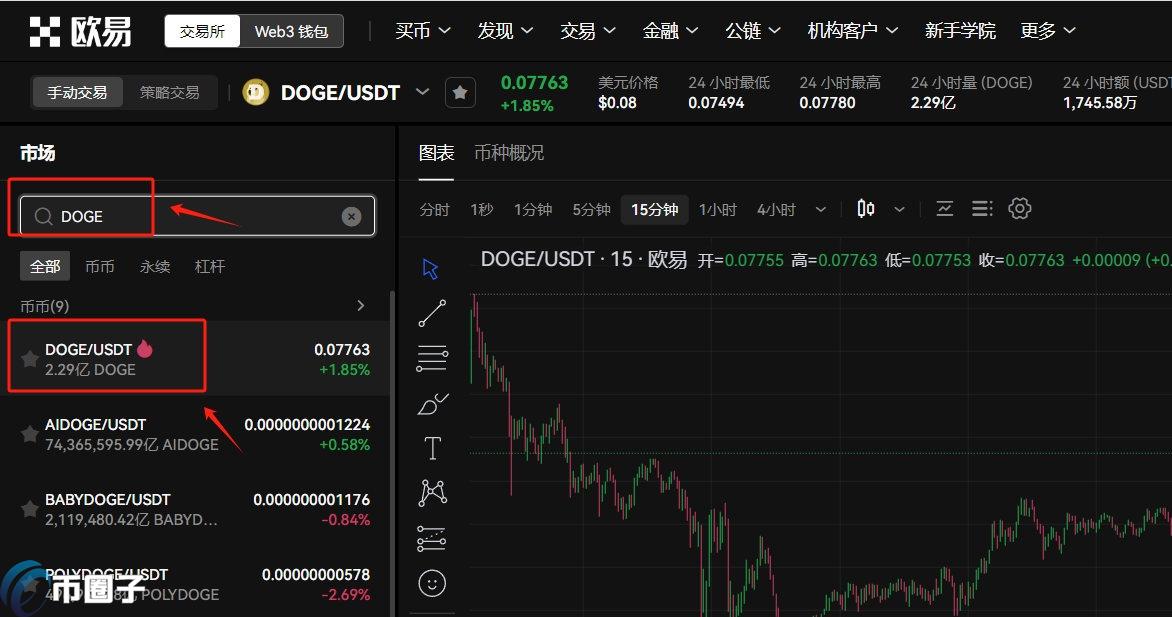Viewport: 1172px width, 617px height.
Task: Open the indicators icon in chart toolbar
Action: pyautogui.click(x=945, y=209)
